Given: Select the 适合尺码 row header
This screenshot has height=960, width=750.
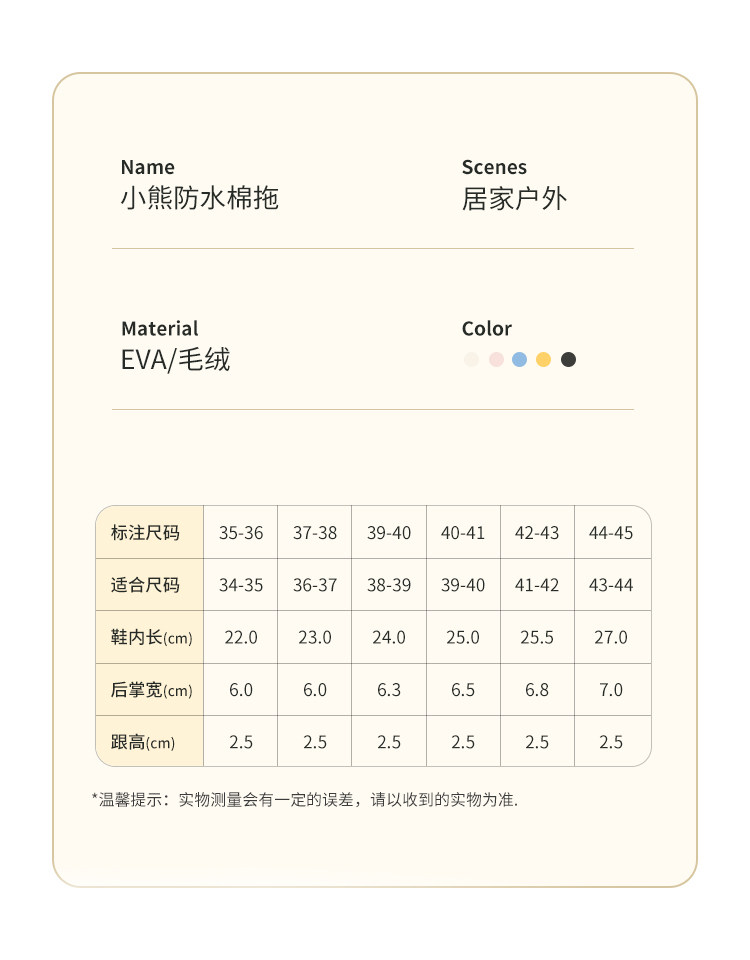Looking at the screenshot, I should pos(145,585).
